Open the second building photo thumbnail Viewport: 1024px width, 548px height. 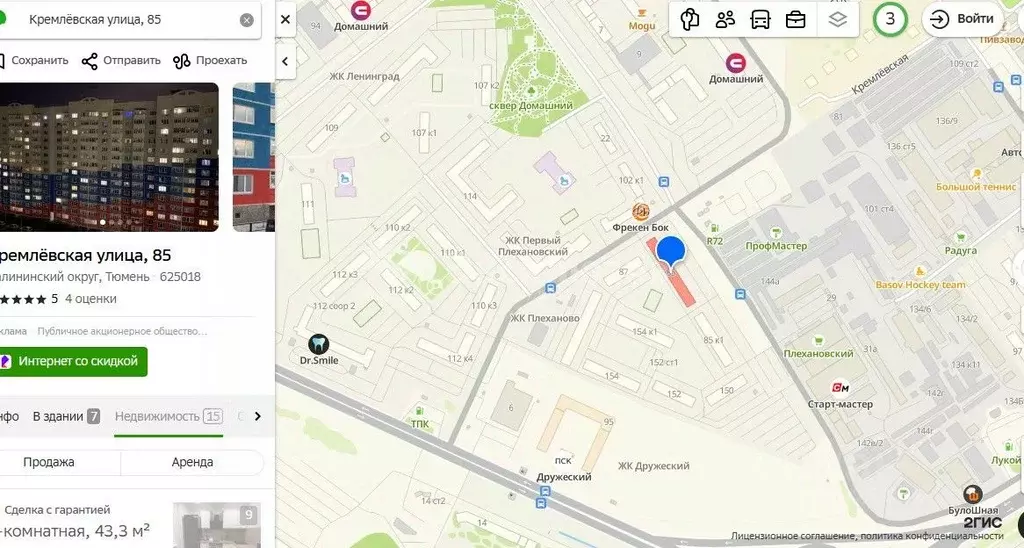point(253,157)
